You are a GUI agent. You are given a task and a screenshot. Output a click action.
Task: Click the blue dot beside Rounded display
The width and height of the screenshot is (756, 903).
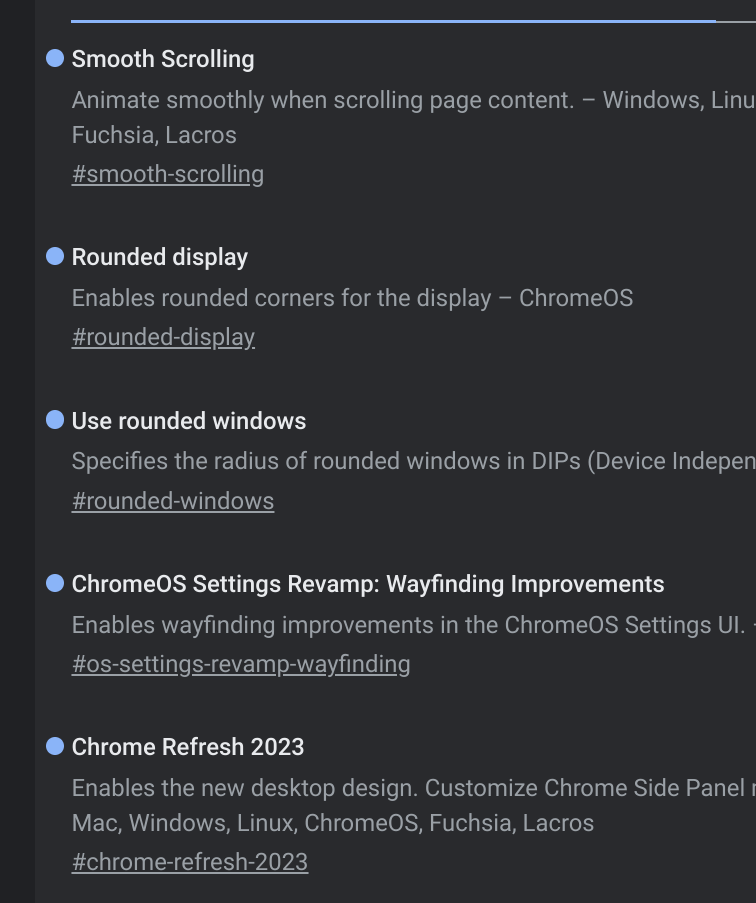(x=55, y=257)
